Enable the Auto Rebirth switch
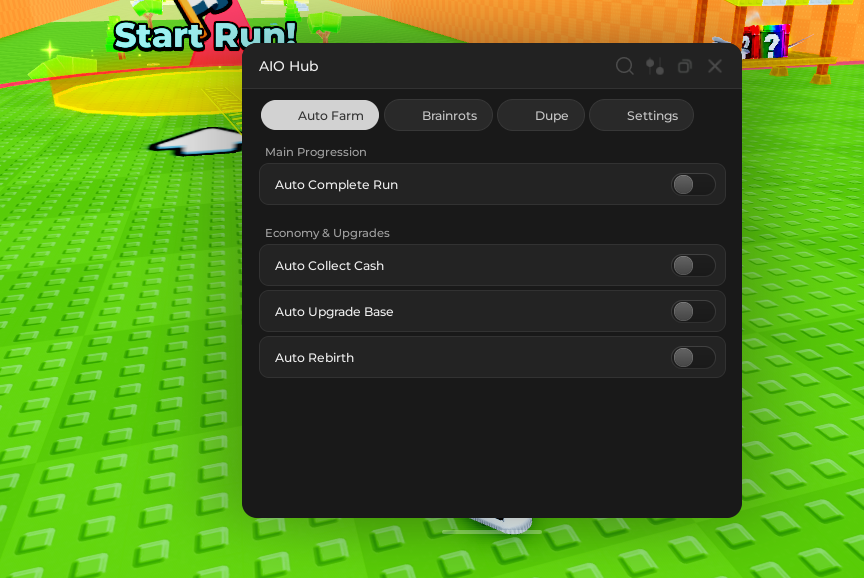Screen dimensions: 864x578 point(693,358)
